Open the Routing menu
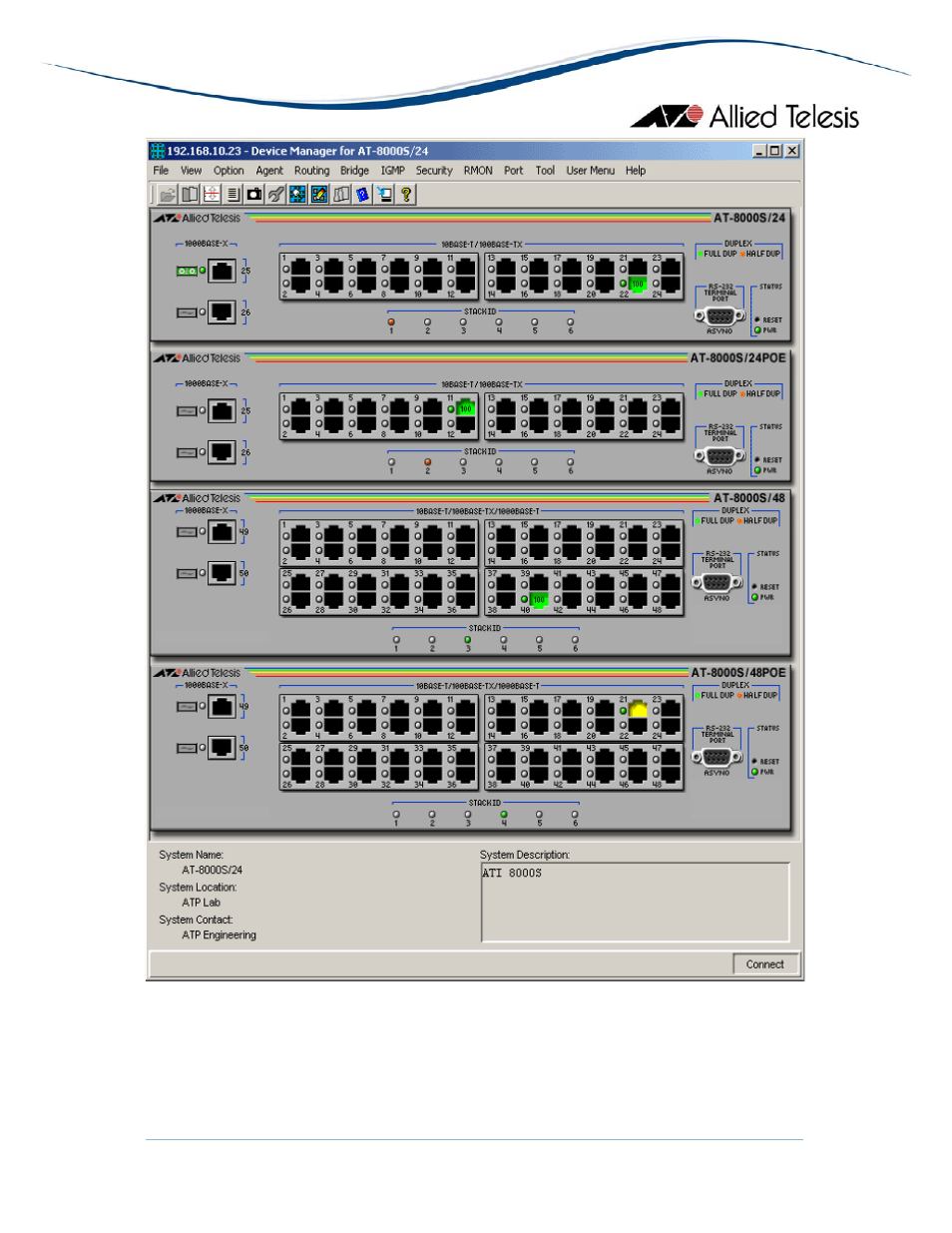Viewport: 952px width, 1233px height. [311, 171]
